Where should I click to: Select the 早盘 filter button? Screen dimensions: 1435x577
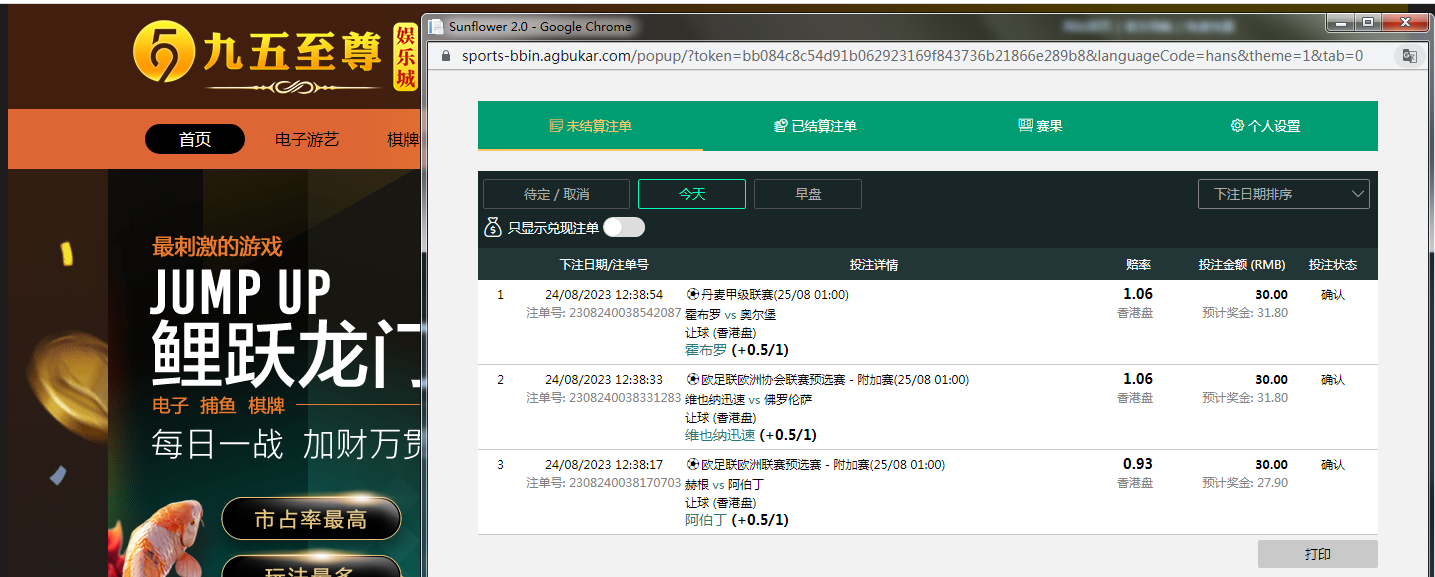(808, 194)
